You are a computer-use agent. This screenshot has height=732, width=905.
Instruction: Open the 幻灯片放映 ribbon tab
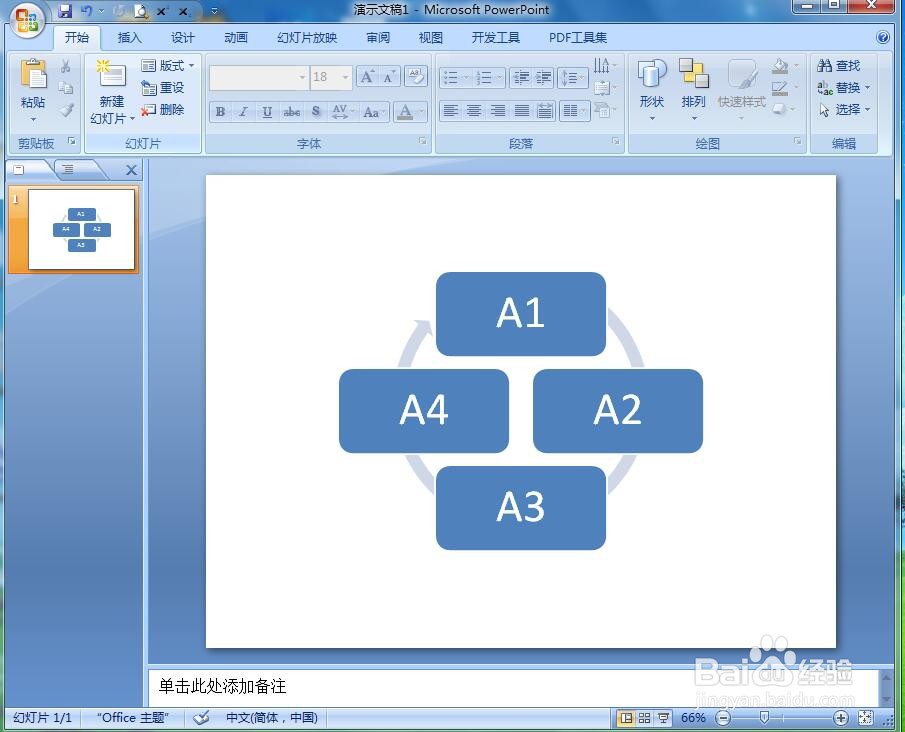(307, 38)
